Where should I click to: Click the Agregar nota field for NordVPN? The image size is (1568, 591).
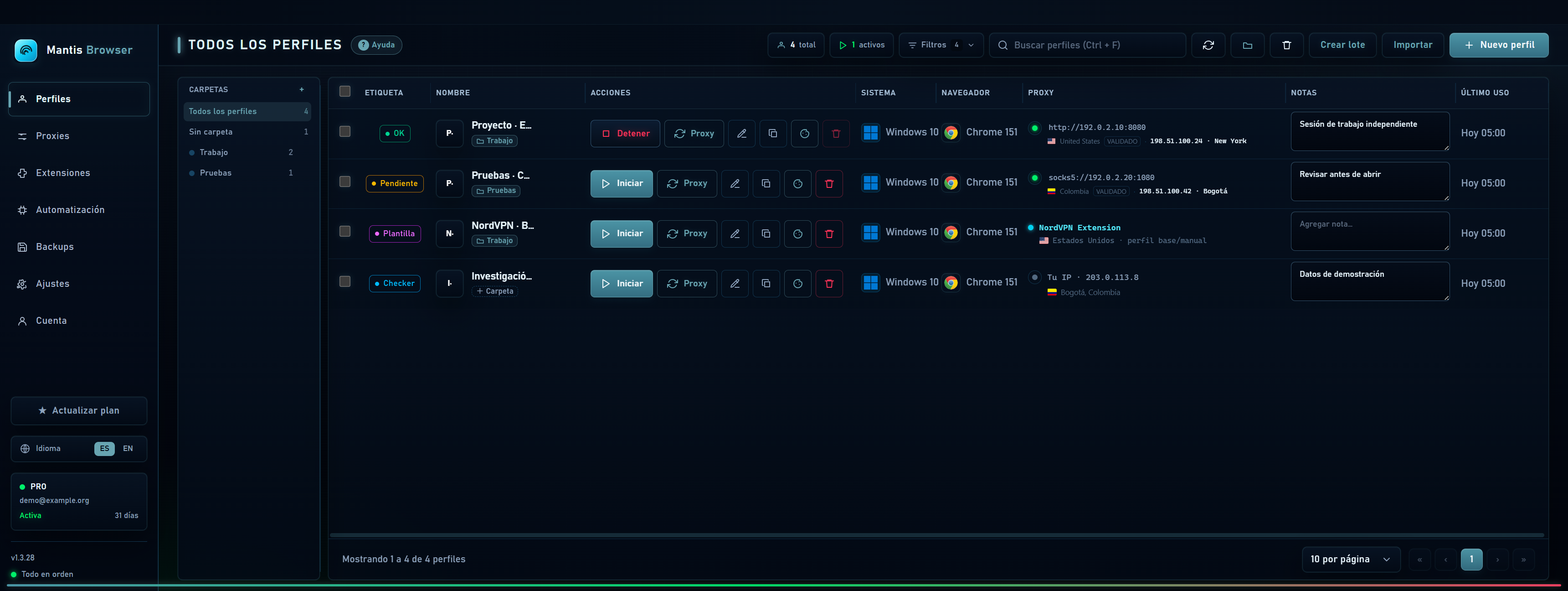pyautogui.click(x=1370, y=232)
